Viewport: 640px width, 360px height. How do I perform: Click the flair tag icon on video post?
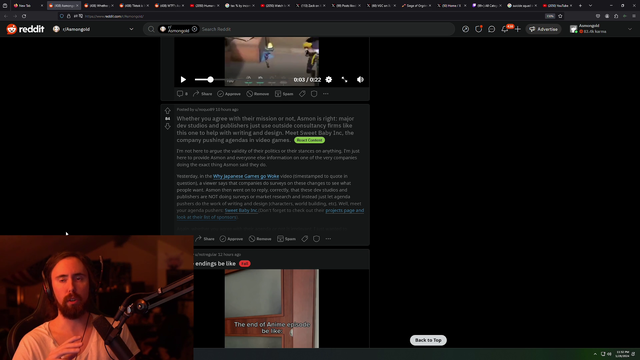(302, 94)
